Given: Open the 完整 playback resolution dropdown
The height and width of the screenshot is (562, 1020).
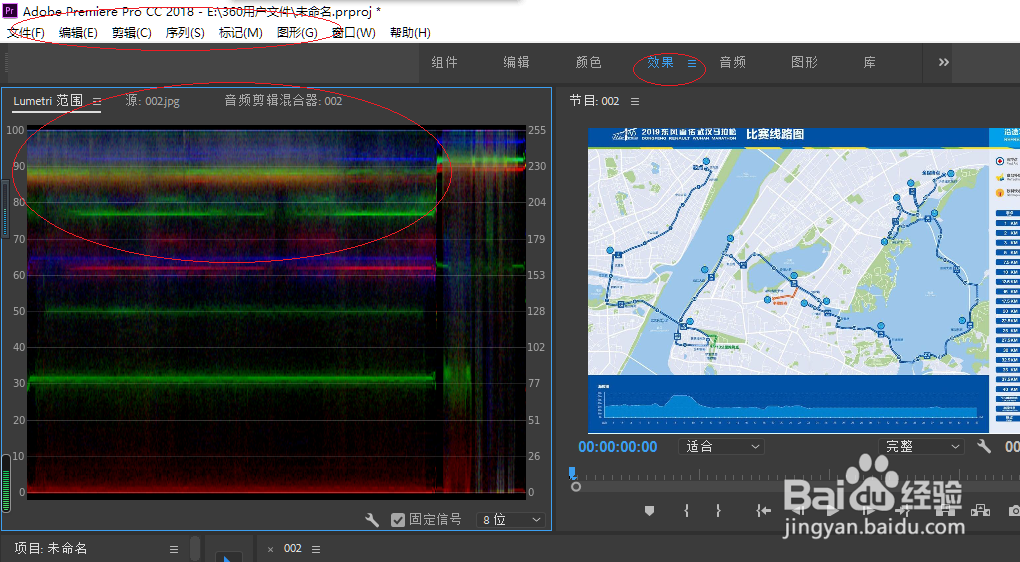Looking at the screenshot, I should [921, 447].
